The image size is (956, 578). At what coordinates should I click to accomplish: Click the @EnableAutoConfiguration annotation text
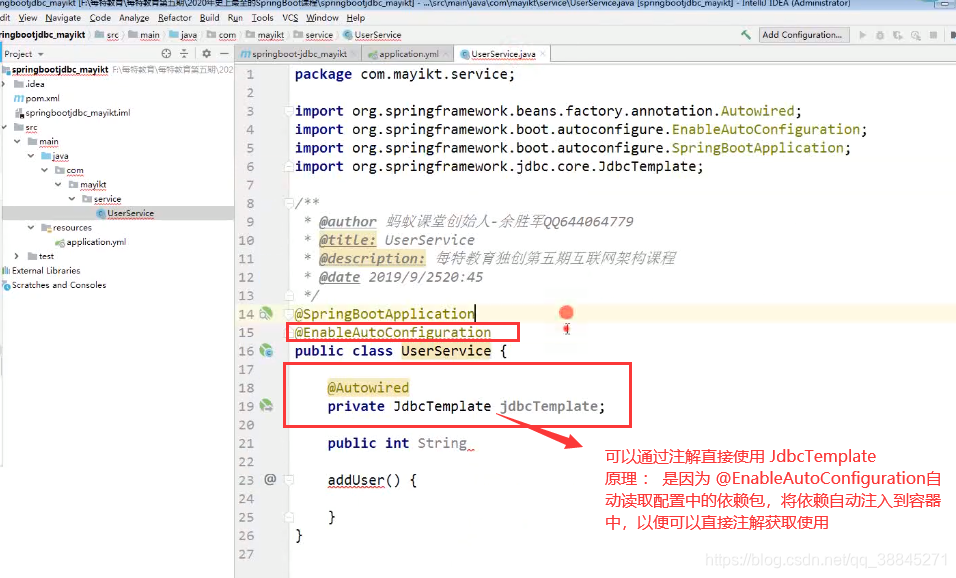coord(393,332)
